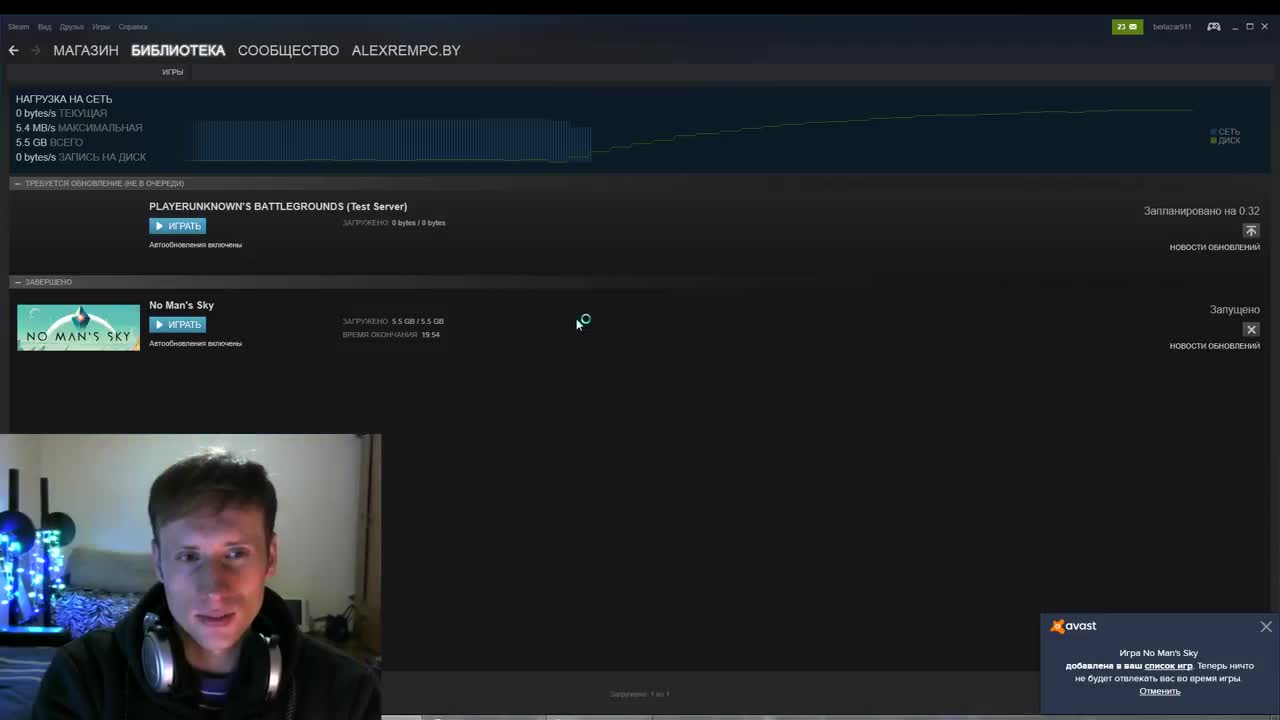Image resolution: width=1280 pixels, height=720 pixels.
Task: Open the СООБЩЕСТВО tab
Action: 288,50
